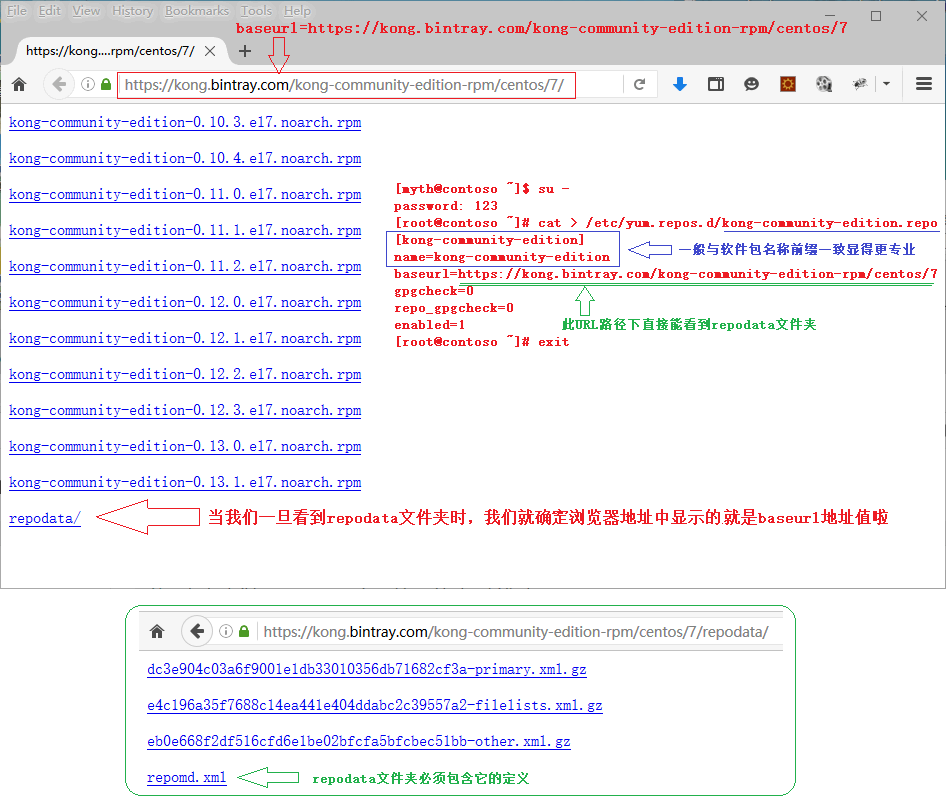Download kong-community-edition-0.11.2 rpm link
946x809 pixels.
(x=185, y=267)
